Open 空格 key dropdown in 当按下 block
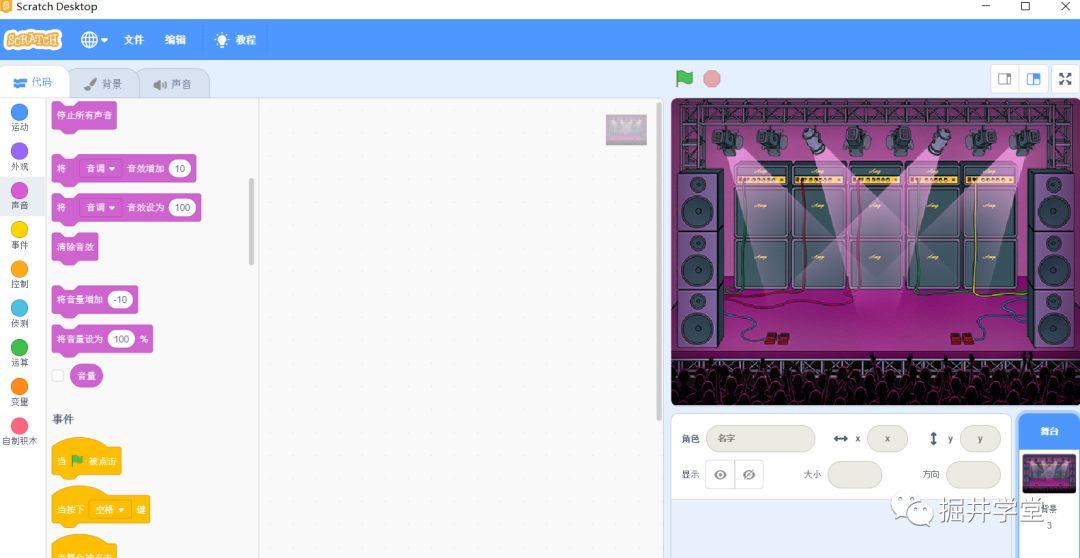Image resolution: width=1080 pixels, height=558 pixels. pos(110,510)
